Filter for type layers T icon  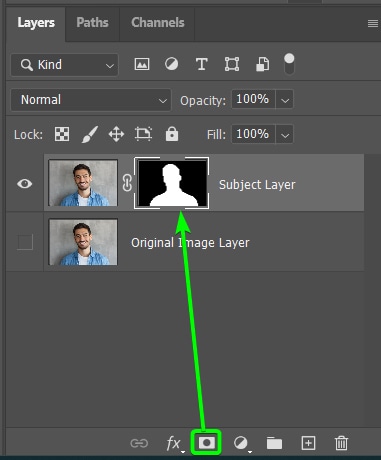tap(202, 64)
